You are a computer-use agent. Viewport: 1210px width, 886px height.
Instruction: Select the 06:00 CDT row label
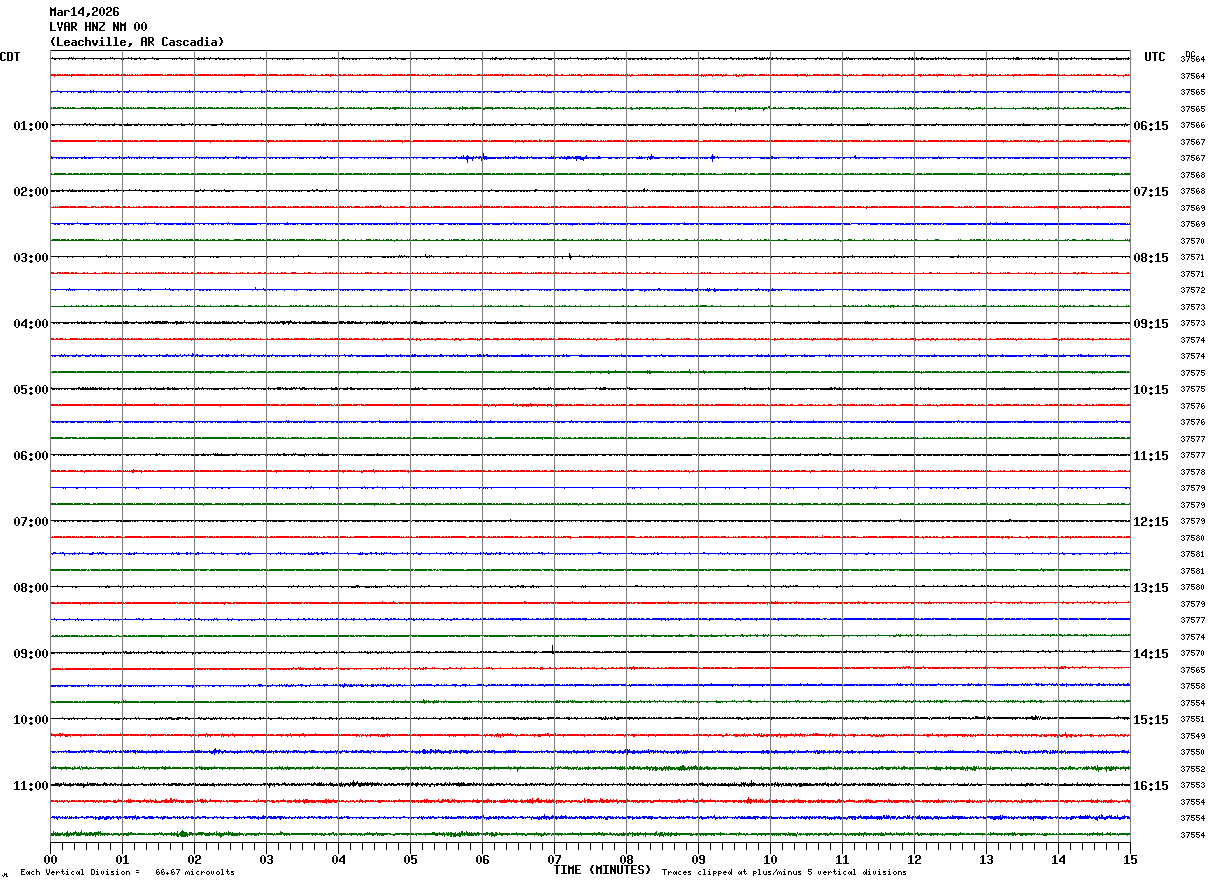30,456
